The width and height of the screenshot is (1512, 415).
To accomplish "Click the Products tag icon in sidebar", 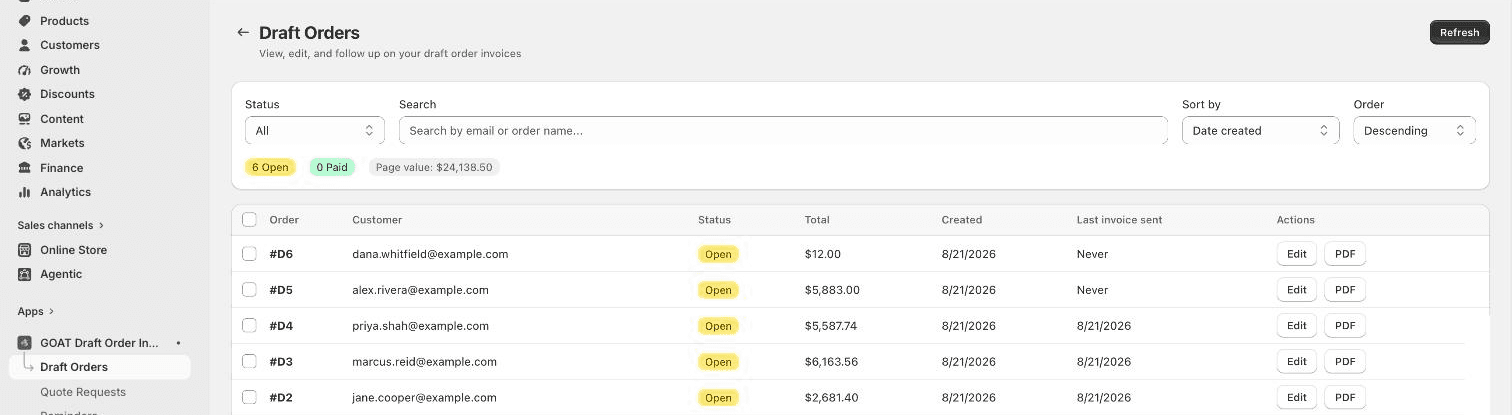I will (25, 20).
